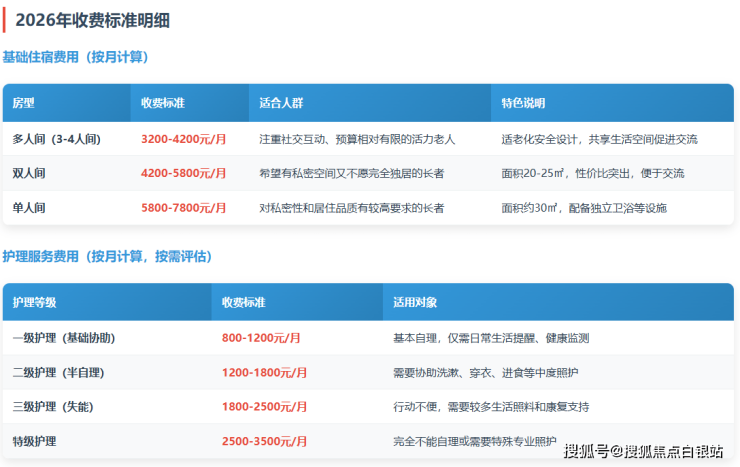Click the 特色说明 column header
The image size is (740, 467).
coord(523,103)
